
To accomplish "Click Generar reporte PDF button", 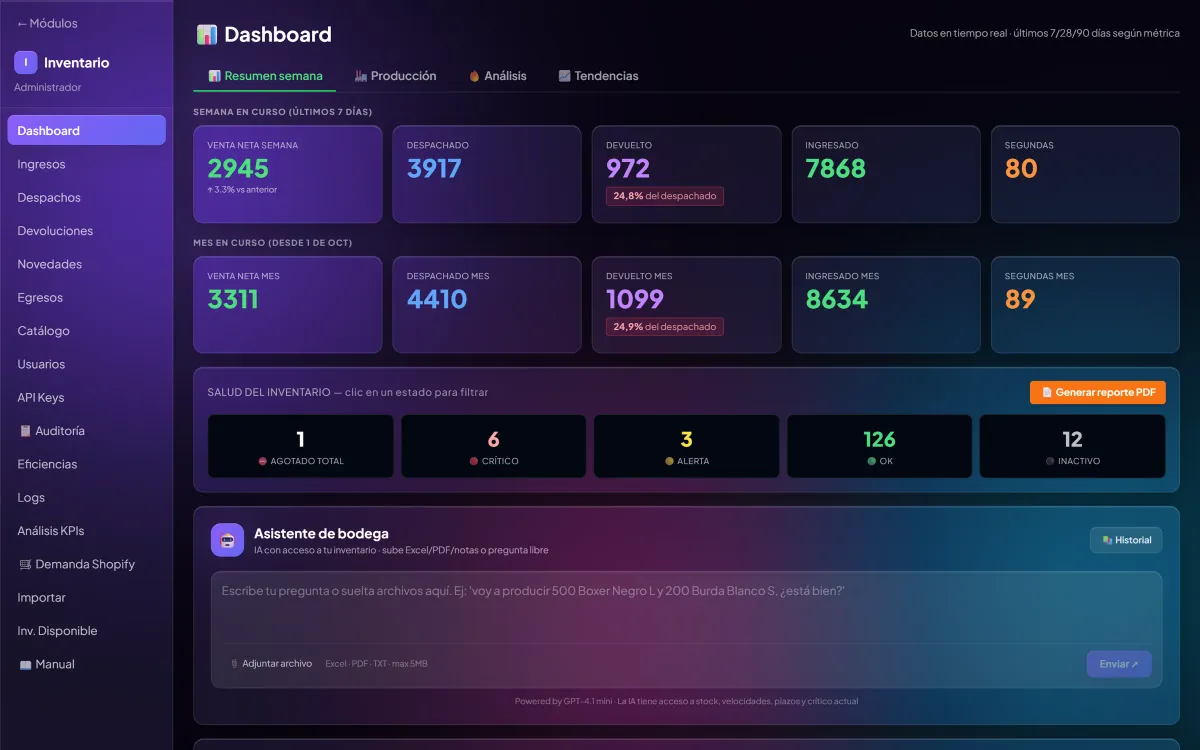I will pos(1098,392).
